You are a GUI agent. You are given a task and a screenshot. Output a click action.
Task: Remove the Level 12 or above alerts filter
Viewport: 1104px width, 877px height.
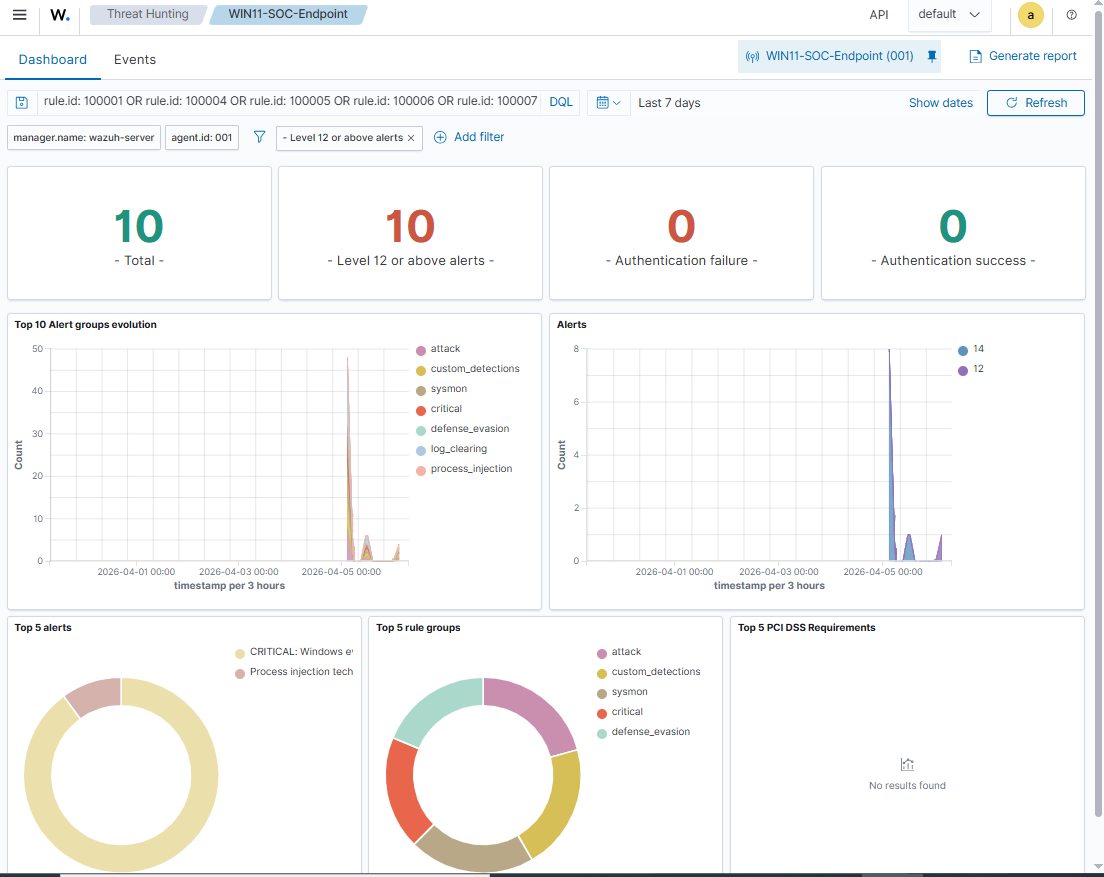(x=409, y=137)
